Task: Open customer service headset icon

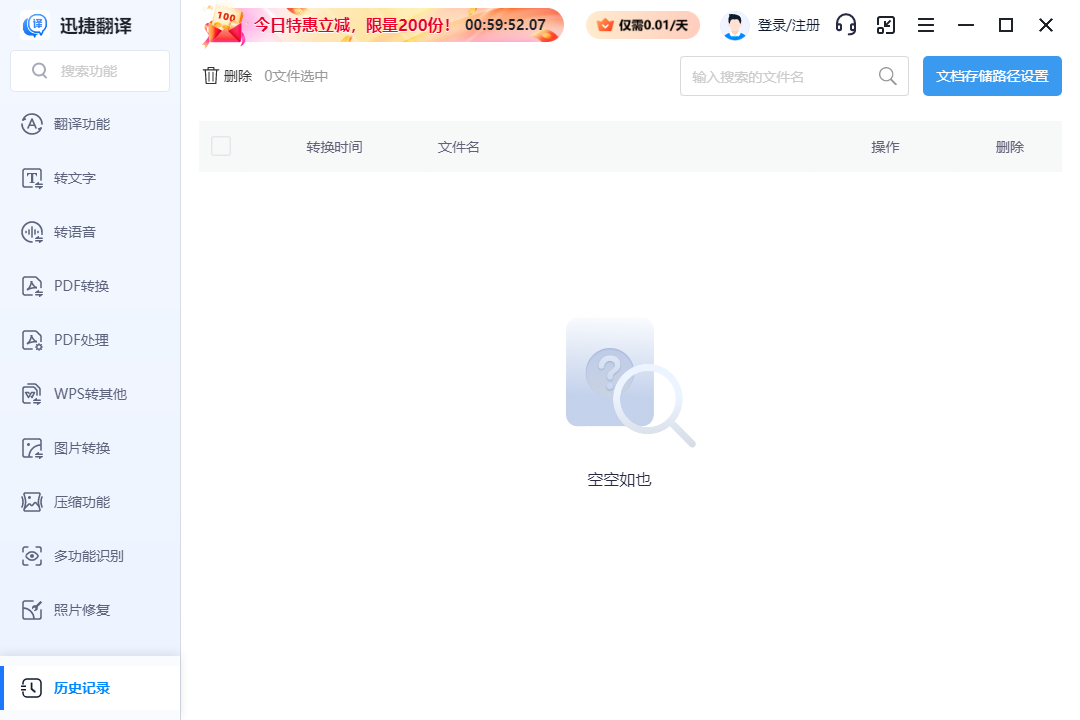Action: (x=846, y=25)
